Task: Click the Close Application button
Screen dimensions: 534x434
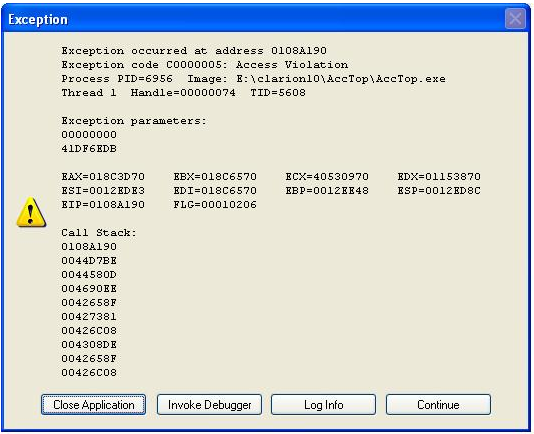Action: tap(93, 404)
